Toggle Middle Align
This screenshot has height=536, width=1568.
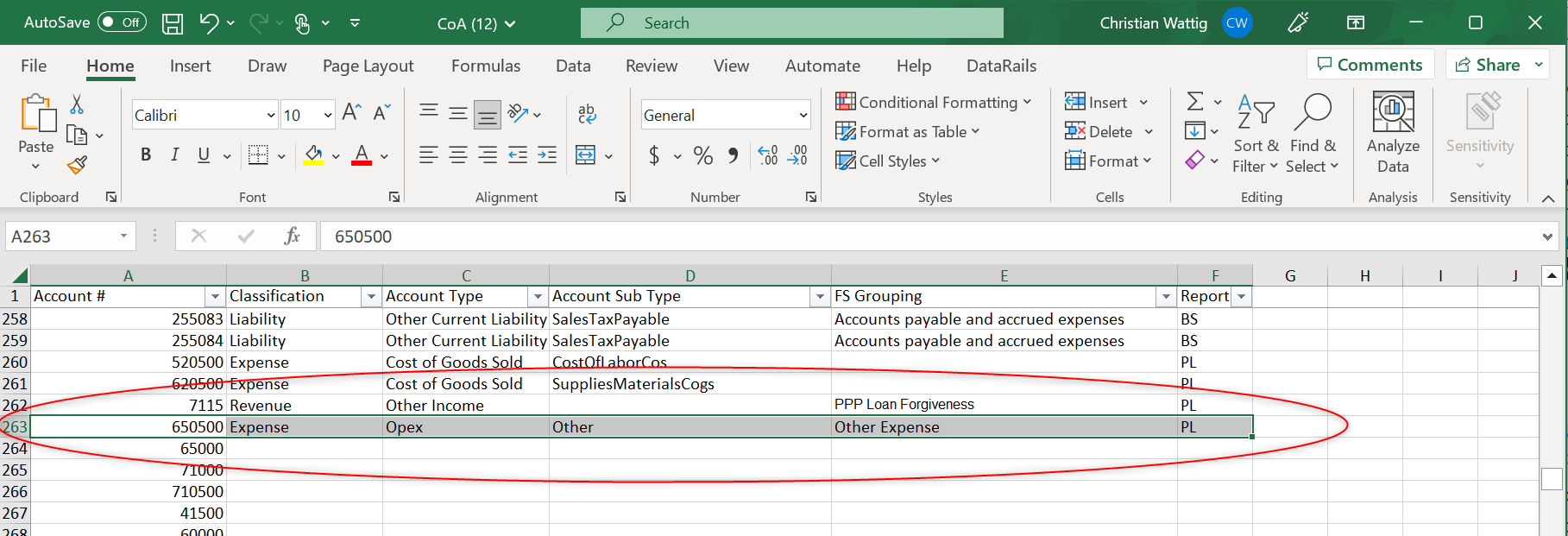458,113
